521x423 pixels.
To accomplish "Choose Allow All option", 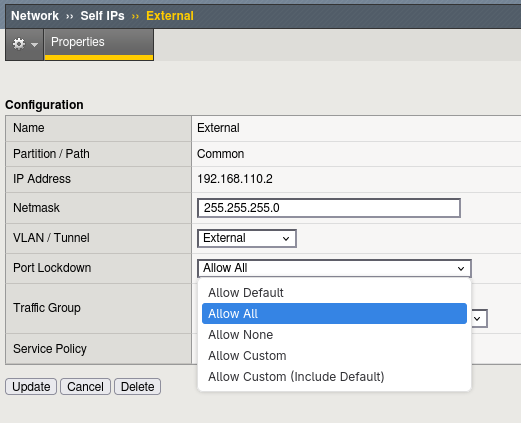I will [334, 313].
